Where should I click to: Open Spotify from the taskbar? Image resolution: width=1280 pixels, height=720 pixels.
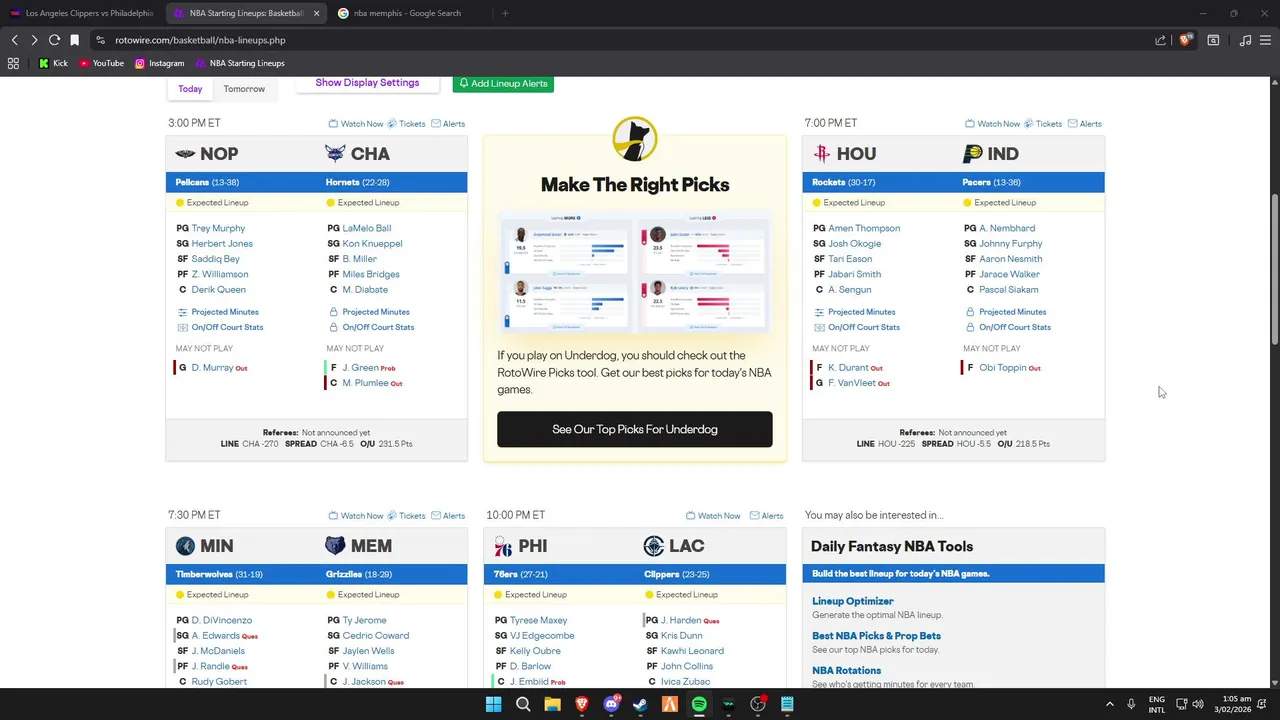[699, 704]
